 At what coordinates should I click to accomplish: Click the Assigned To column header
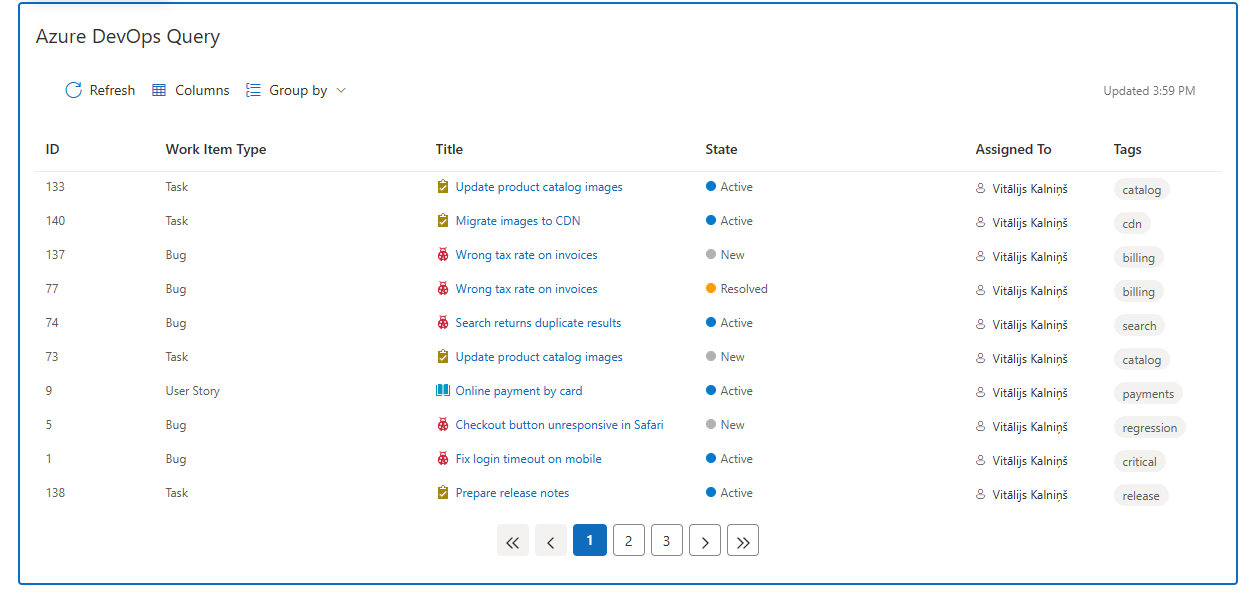click(x=1013, y=149)
